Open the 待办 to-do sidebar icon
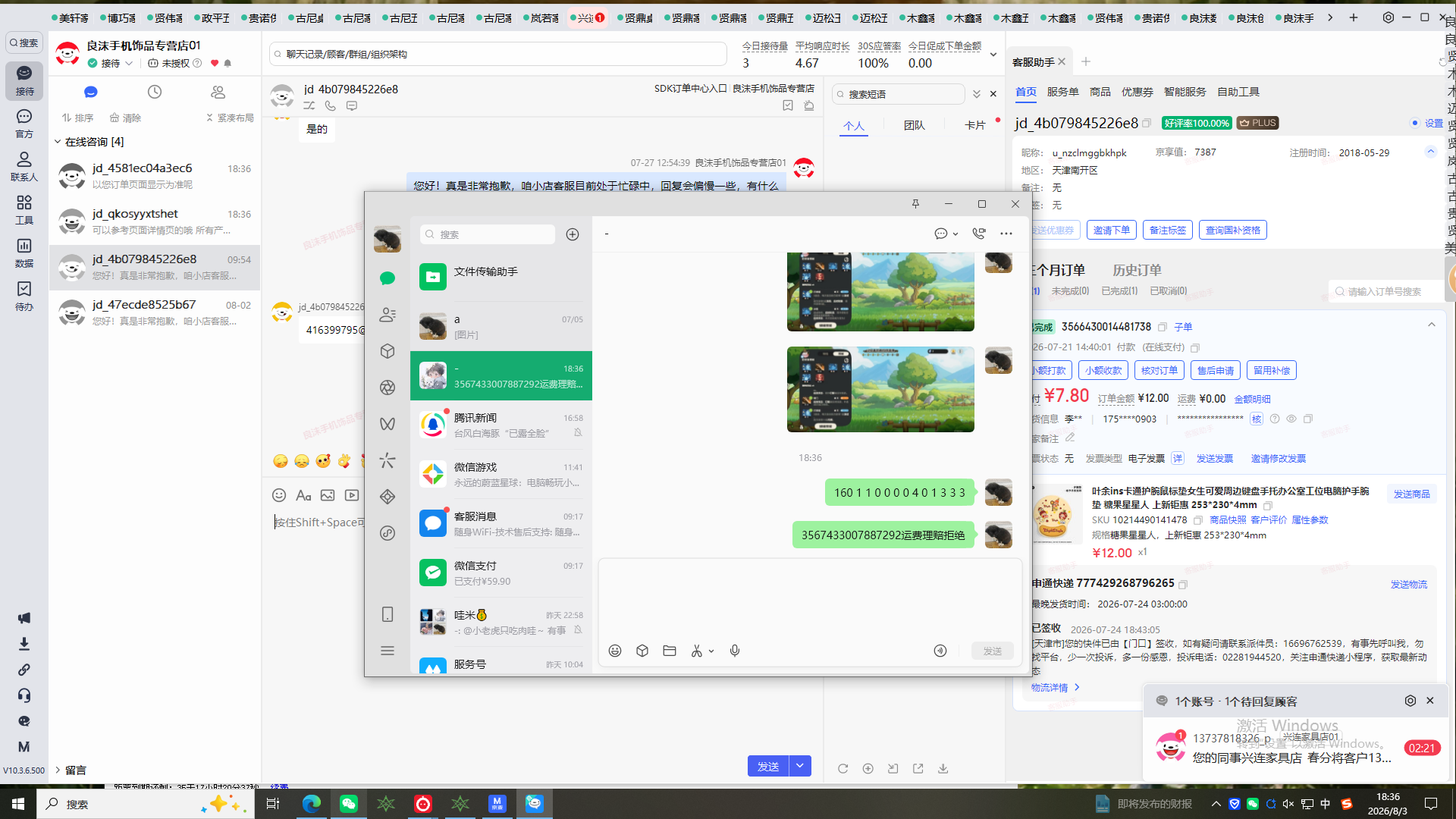 coord(24,296)
